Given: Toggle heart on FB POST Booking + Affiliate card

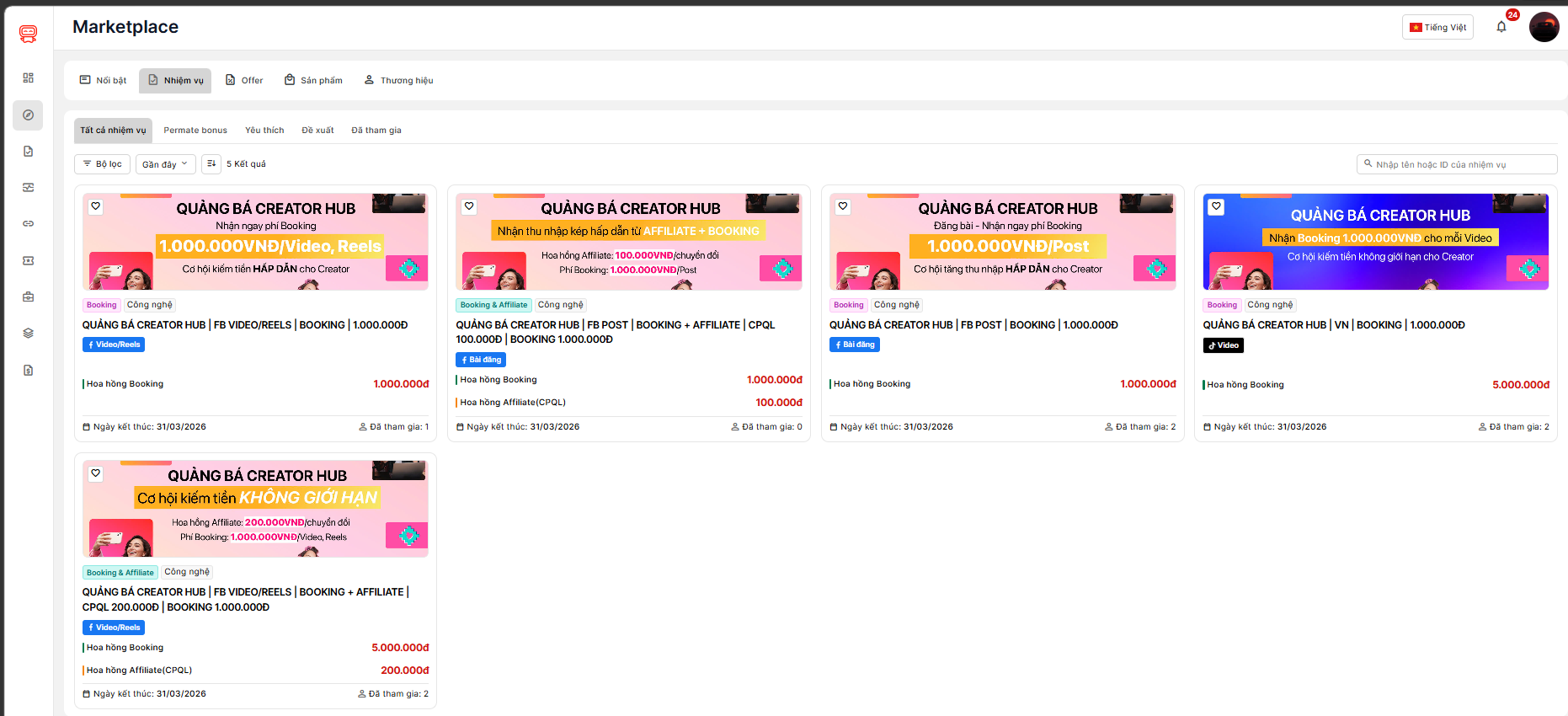Looking at the screenshot, I should click(x=469, y=206).
